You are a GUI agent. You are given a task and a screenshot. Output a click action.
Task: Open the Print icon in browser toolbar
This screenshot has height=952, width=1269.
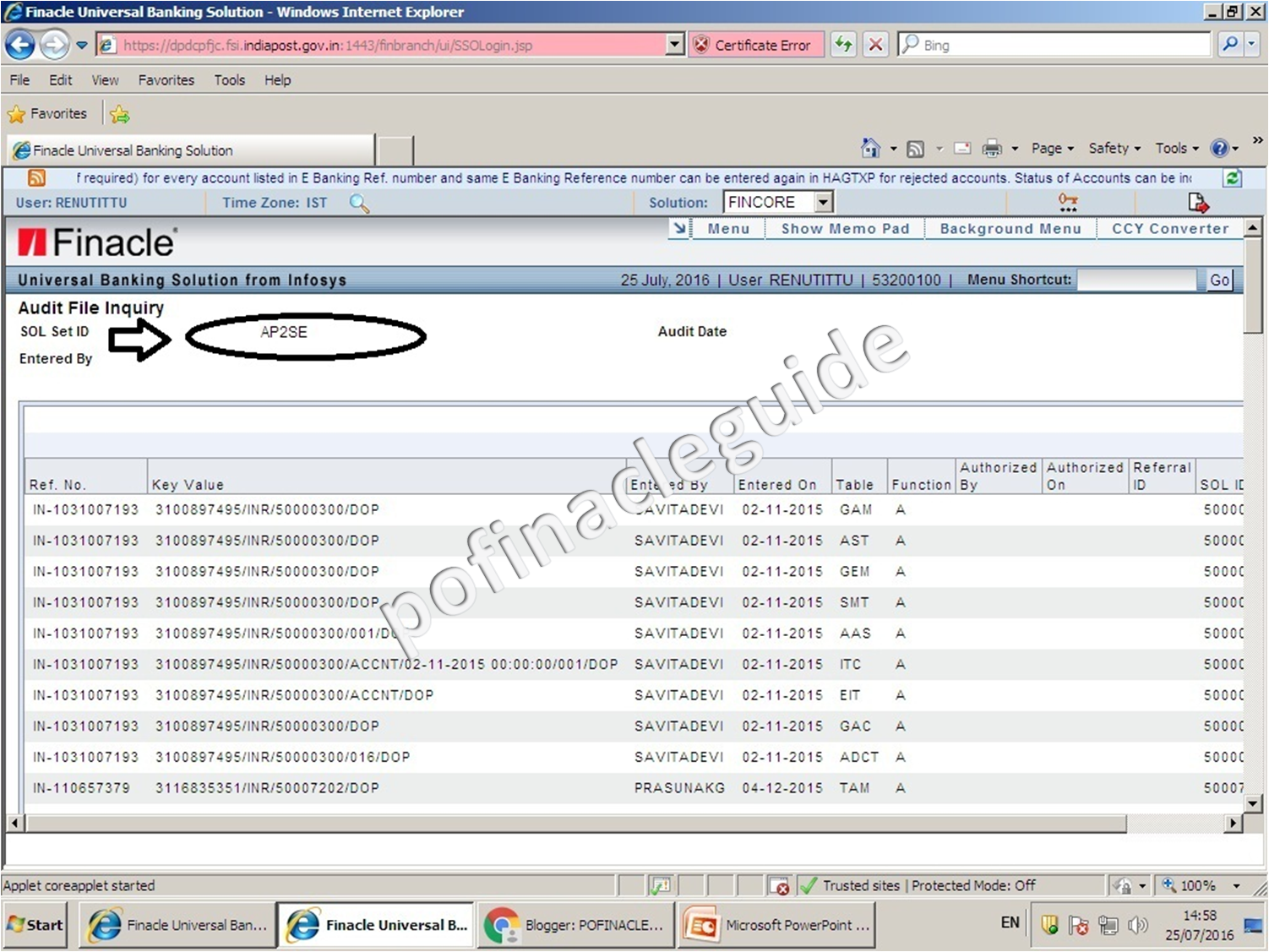tap(991, 148)
